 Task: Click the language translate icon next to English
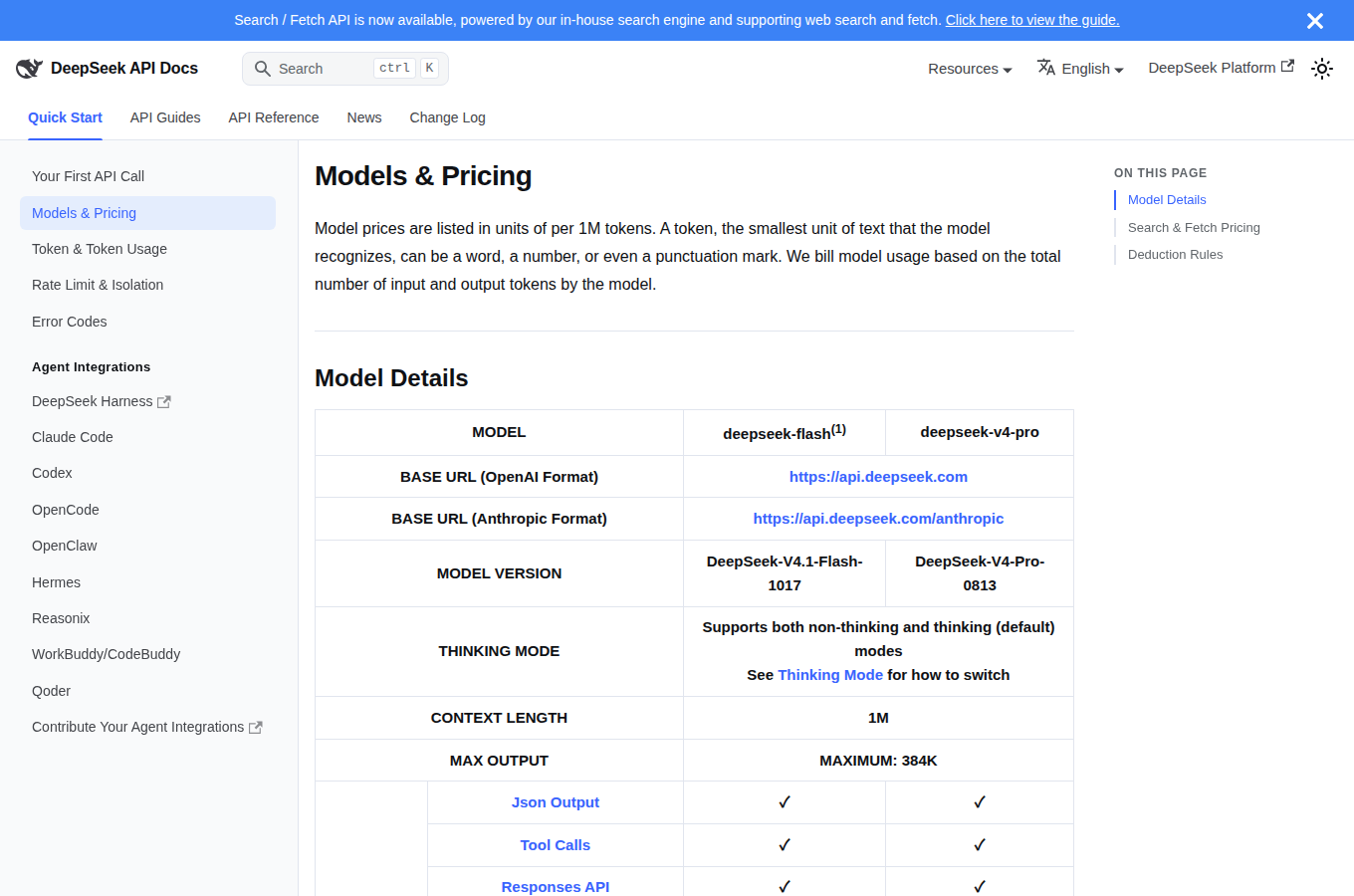(x=1046, y=68)
